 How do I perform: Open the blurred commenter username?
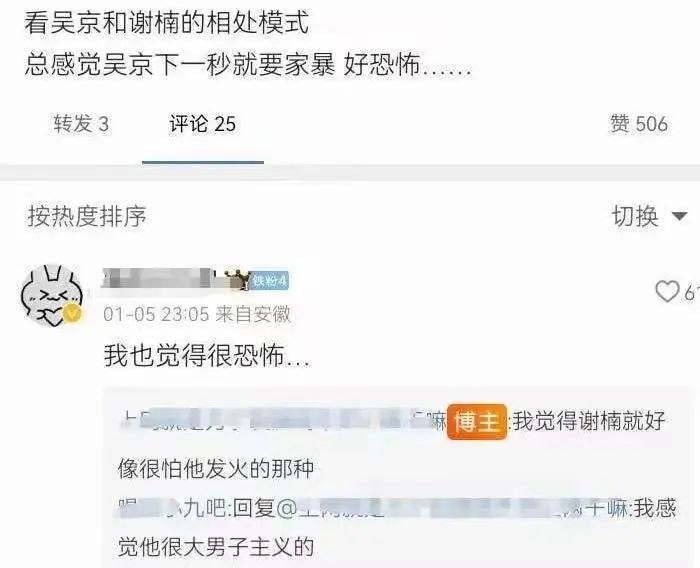click(x=157, y=278)
